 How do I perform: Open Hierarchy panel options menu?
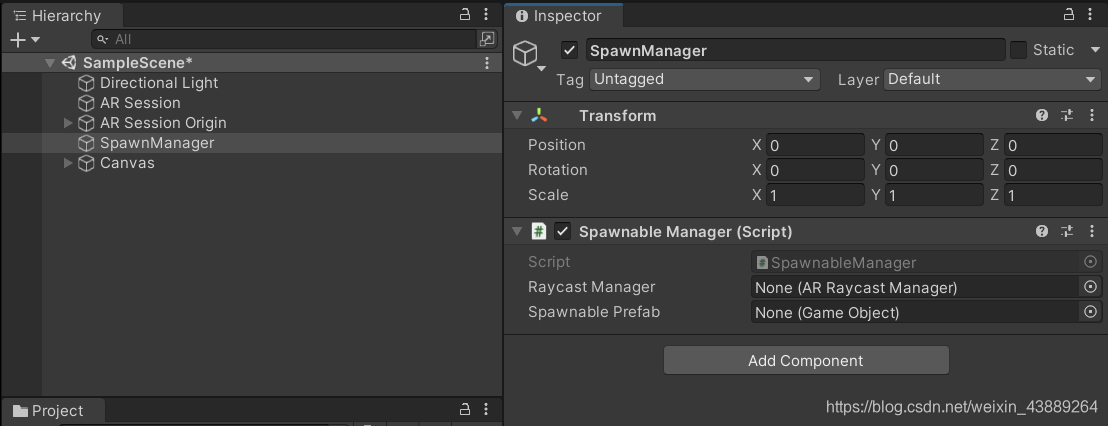486,14
